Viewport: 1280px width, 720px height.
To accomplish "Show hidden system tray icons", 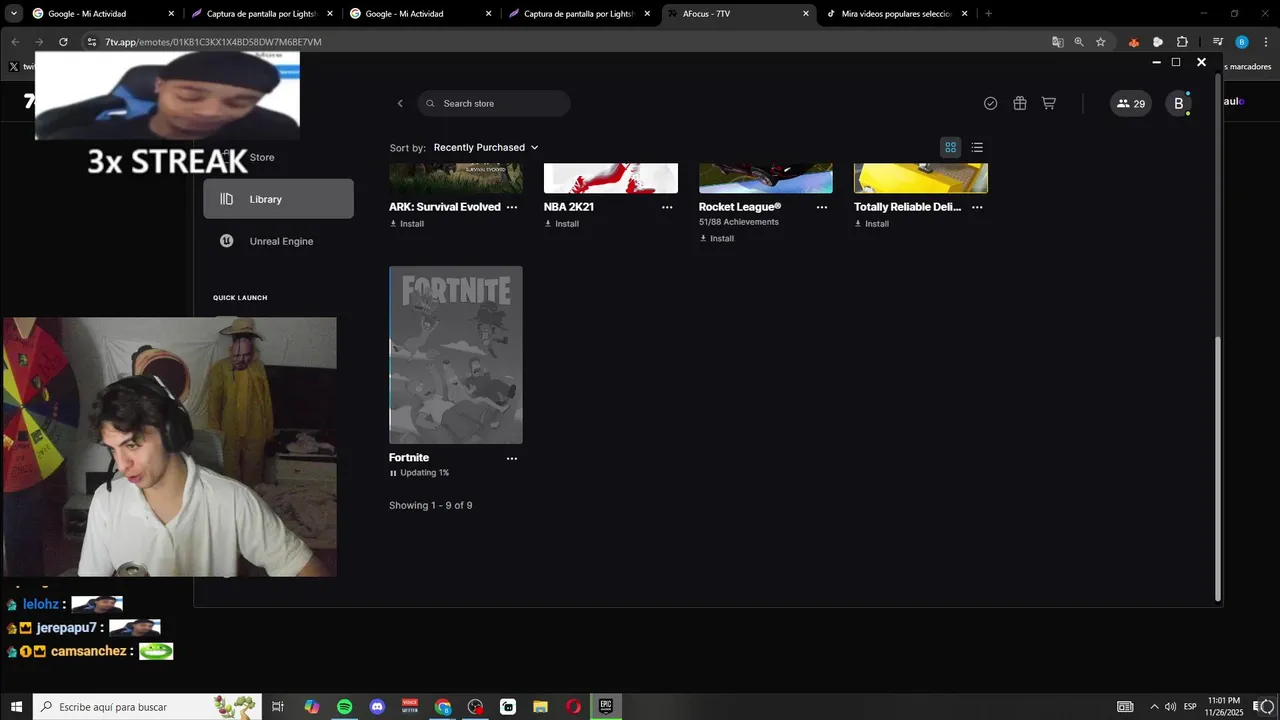I will pos(1154,707).
